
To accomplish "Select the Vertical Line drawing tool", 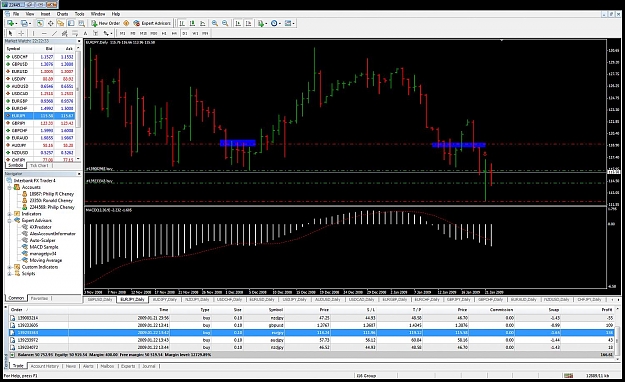I will point(33,33).
